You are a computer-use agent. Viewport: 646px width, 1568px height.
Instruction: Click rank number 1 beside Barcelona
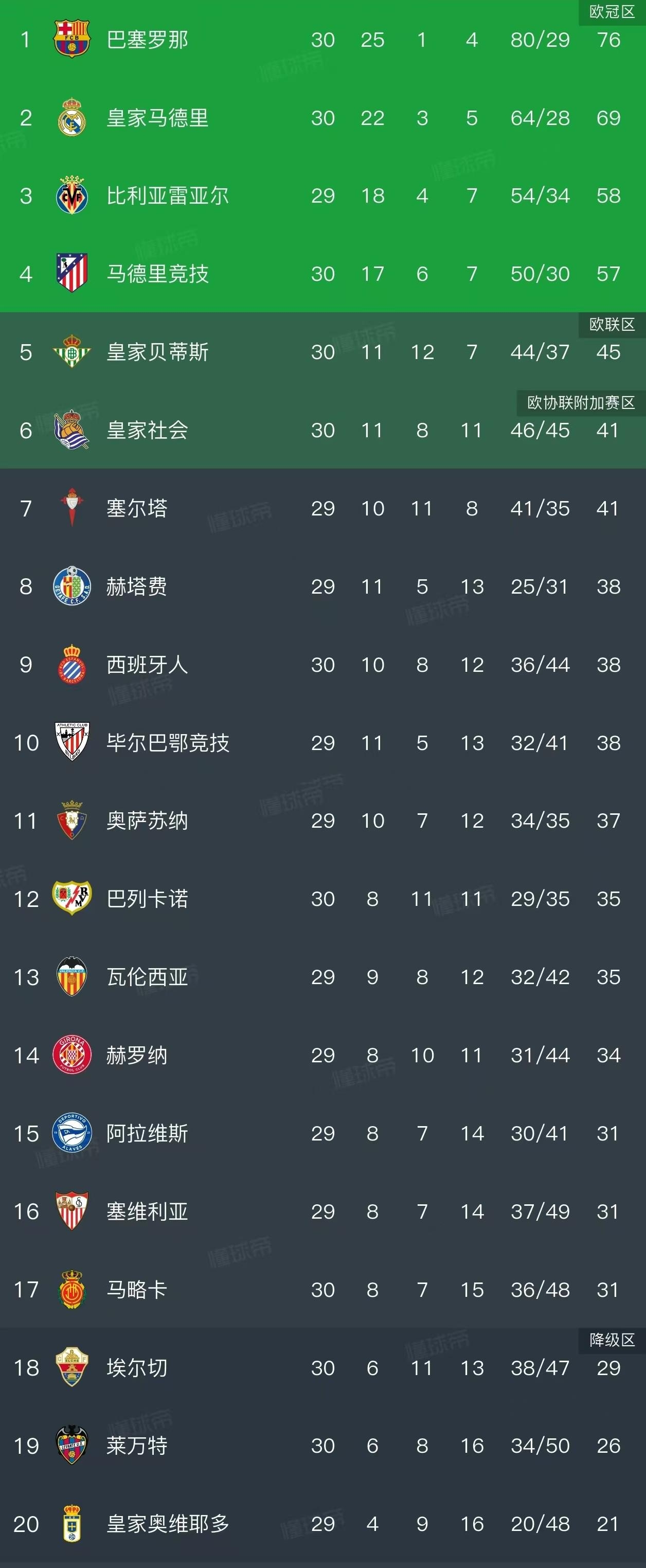click(x=25, y=40)
